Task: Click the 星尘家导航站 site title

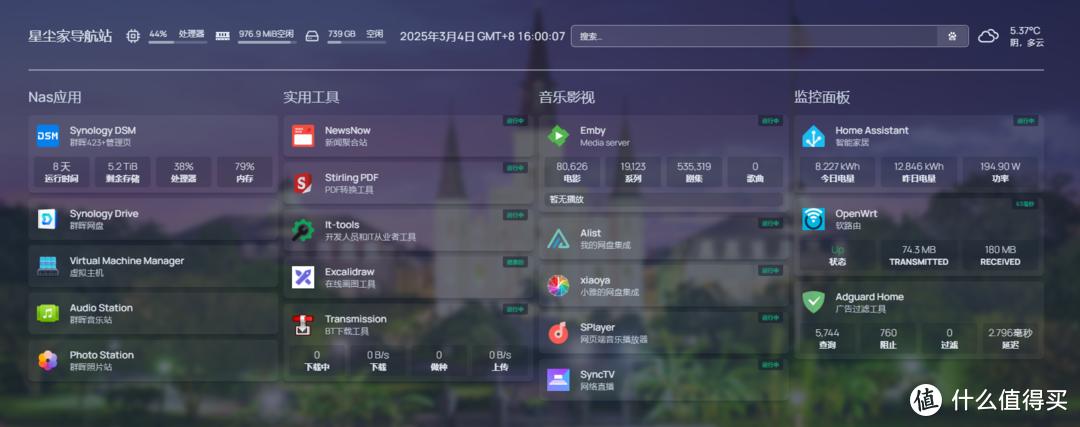Action: coord(70,36)
